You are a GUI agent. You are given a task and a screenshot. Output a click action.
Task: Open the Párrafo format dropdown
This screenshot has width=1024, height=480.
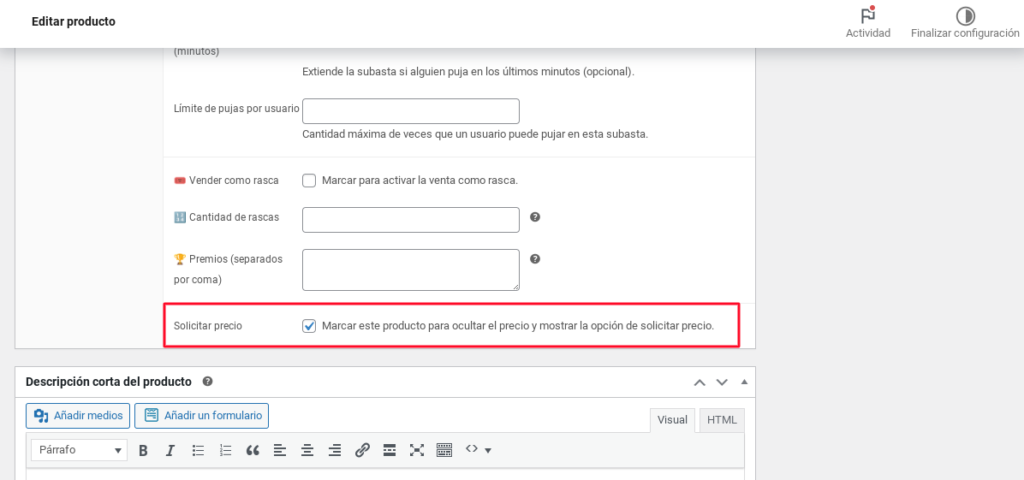point(80,450)
